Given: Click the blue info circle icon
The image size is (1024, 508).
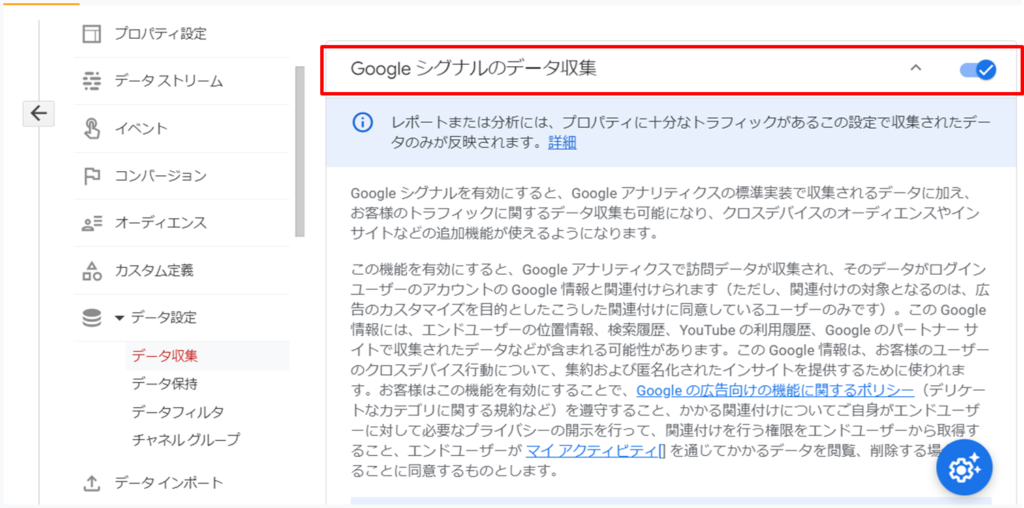Looking at the screenshot, I should click(x=362, y=123).
